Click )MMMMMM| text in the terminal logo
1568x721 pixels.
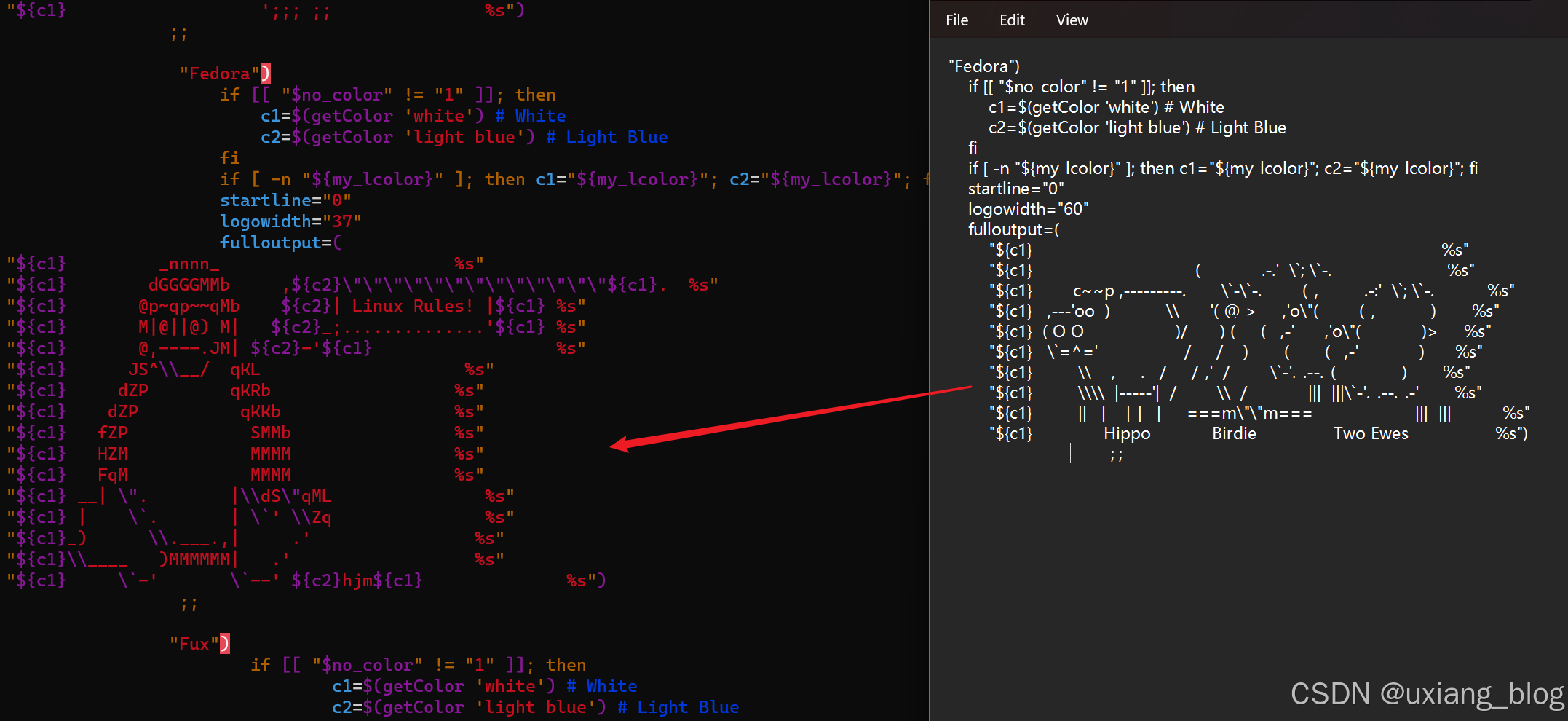tap(199, 559)
